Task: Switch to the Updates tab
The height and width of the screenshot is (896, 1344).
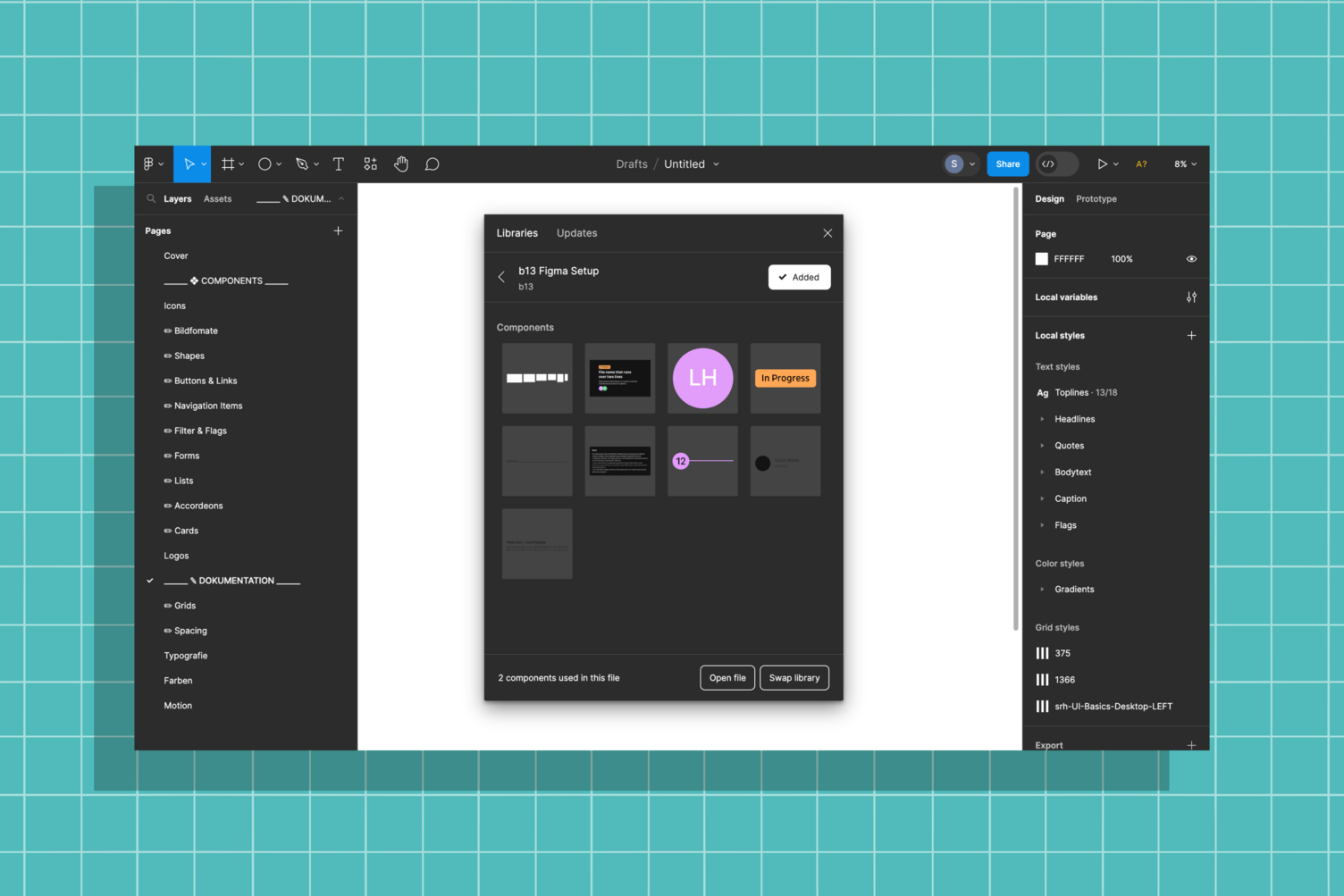Action: (576, 232)
